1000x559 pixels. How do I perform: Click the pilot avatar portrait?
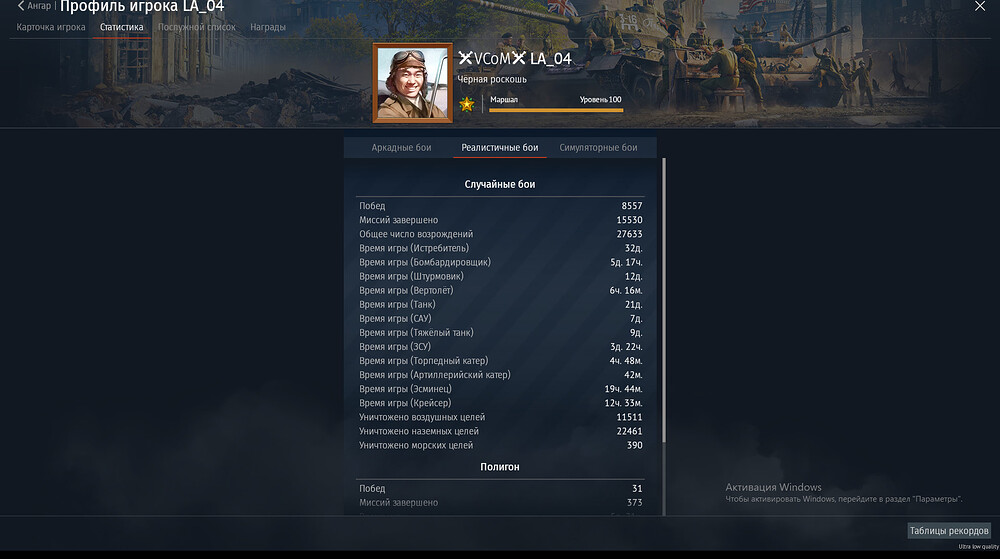pyautogui.click(x=413, y=83)
